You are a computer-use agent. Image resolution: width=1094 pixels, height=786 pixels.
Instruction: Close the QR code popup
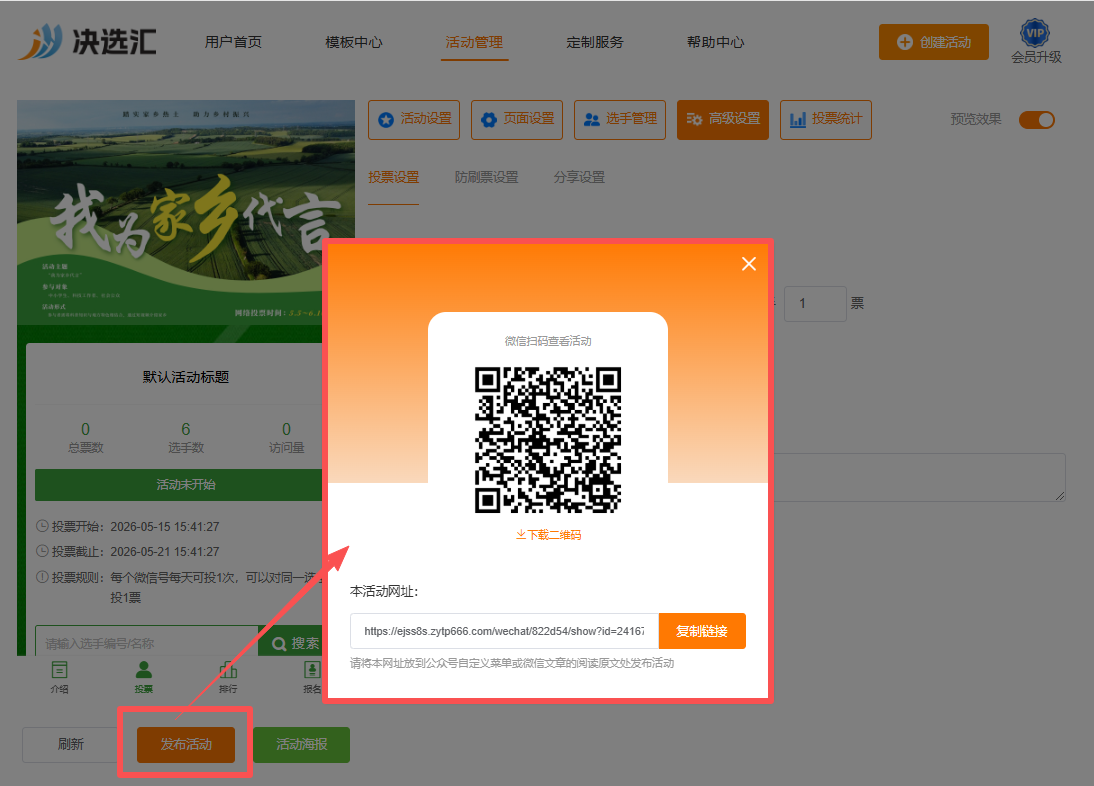point(749,264)
